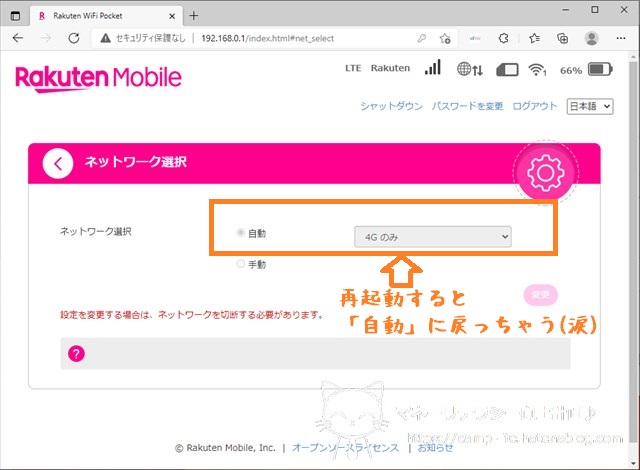
Task: Click the Rakuten carrier name text
Action: [390, 68]
